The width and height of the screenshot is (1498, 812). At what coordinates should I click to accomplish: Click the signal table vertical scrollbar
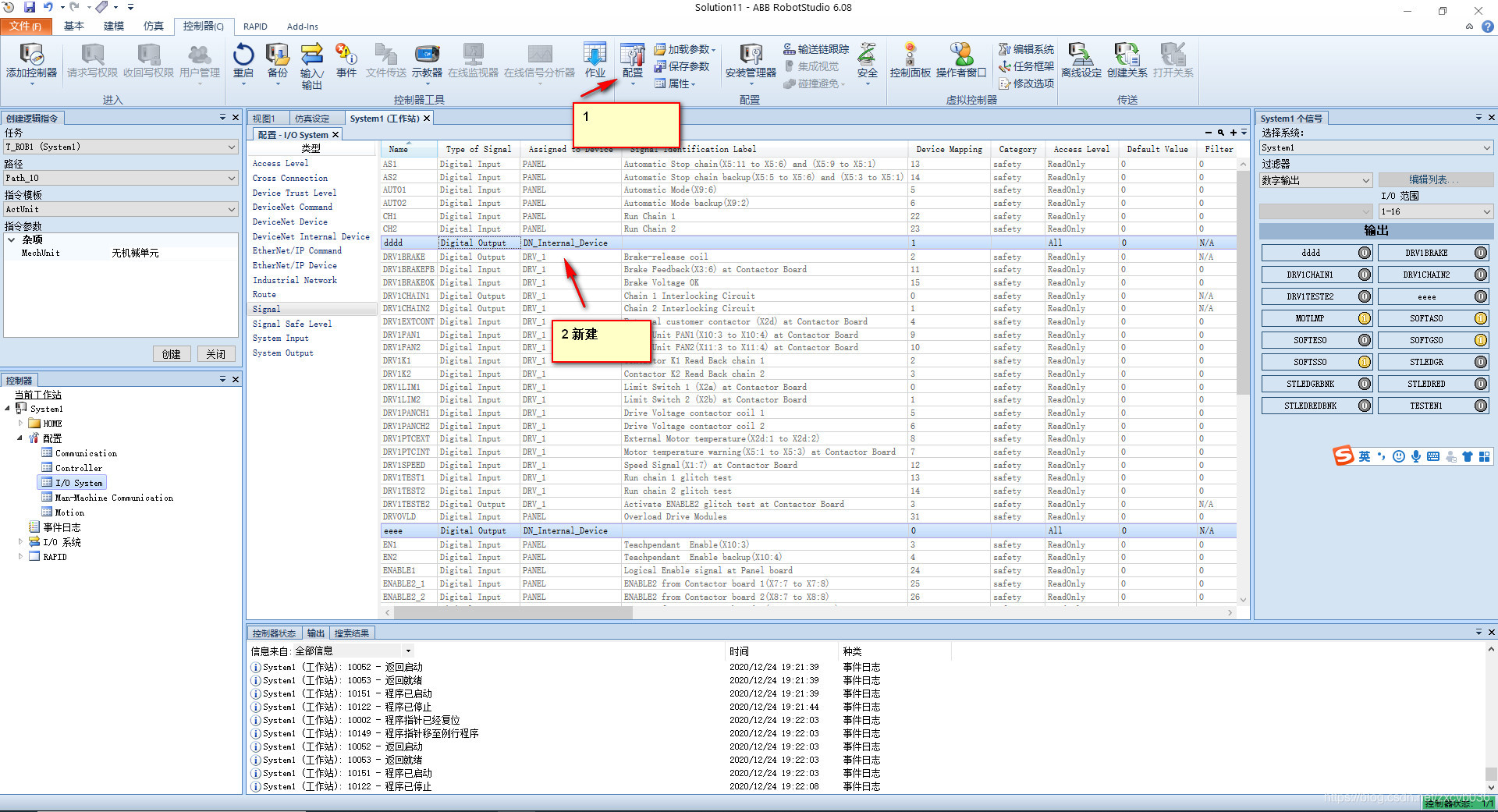1243,281
